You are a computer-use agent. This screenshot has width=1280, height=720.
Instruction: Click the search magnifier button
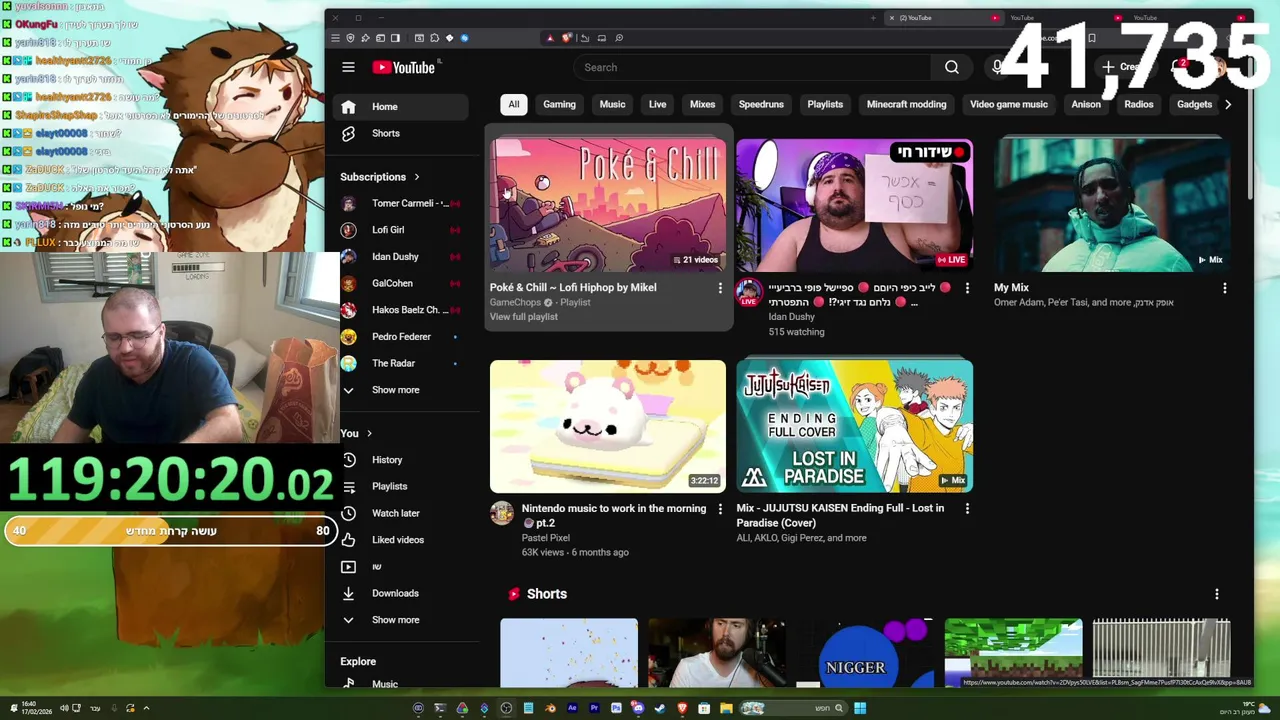coord(952,67)
